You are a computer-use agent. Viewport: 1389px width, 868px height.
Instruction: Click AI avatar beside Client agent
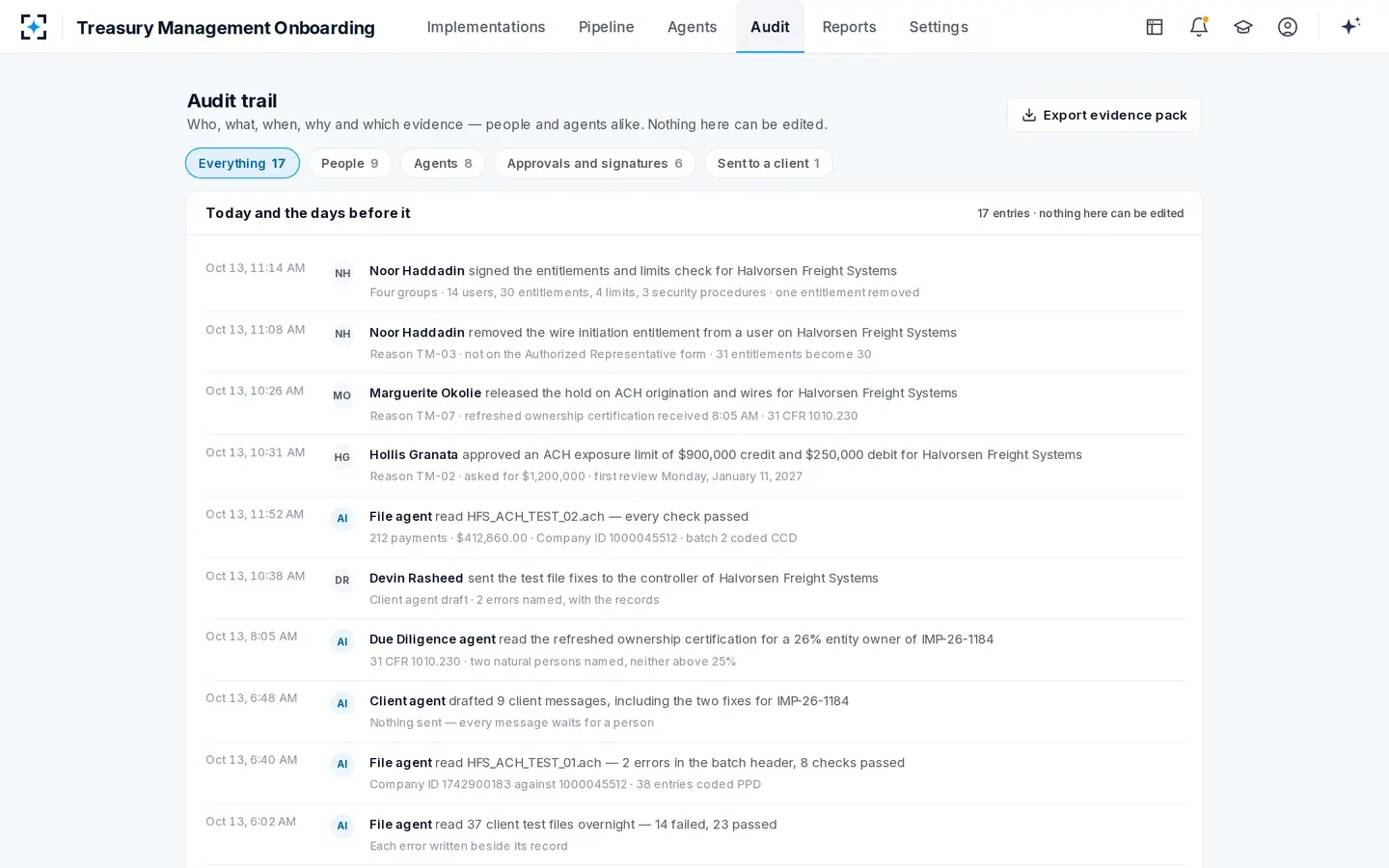[x=342, y=703]
